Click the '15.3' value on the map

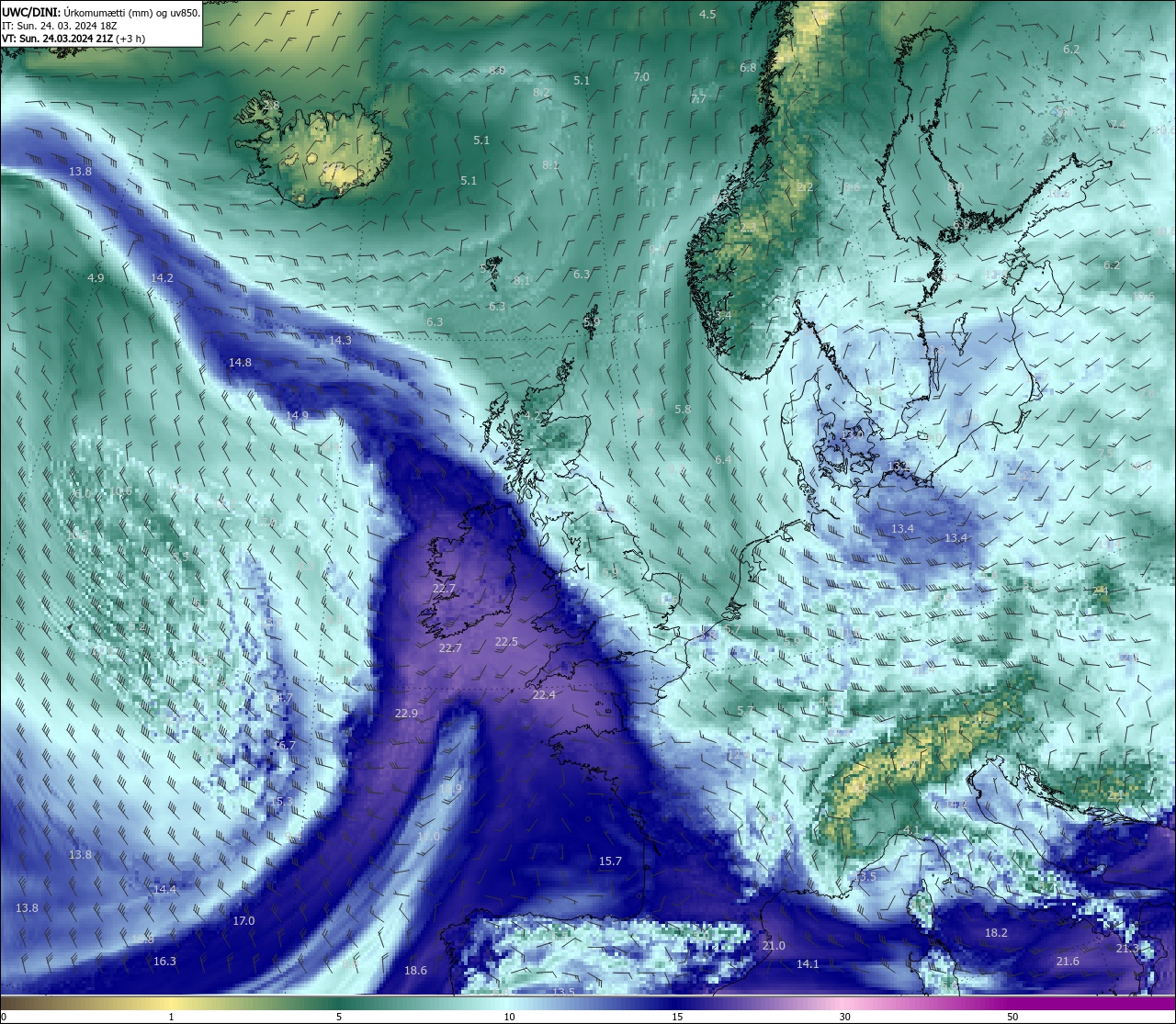point(281,802)
